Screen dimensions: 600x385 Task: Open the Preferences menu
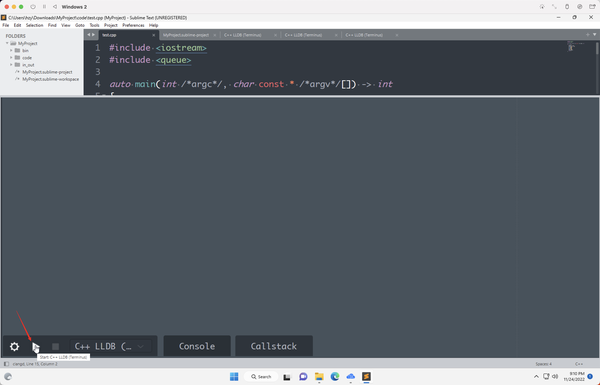point(133,25)
